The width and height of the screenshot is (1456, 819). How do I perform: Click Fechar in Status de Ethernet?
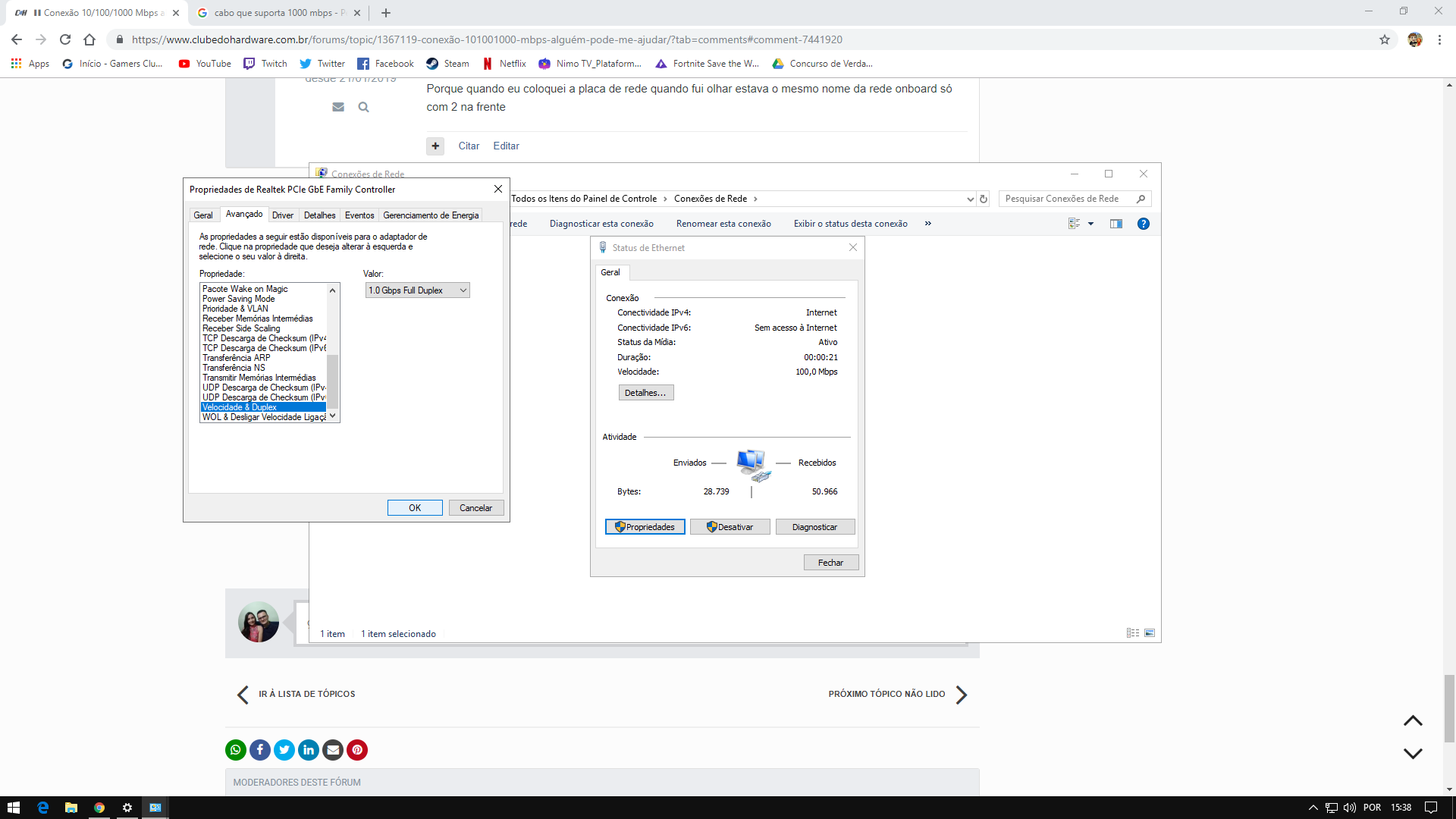click(x=831, y=563)
